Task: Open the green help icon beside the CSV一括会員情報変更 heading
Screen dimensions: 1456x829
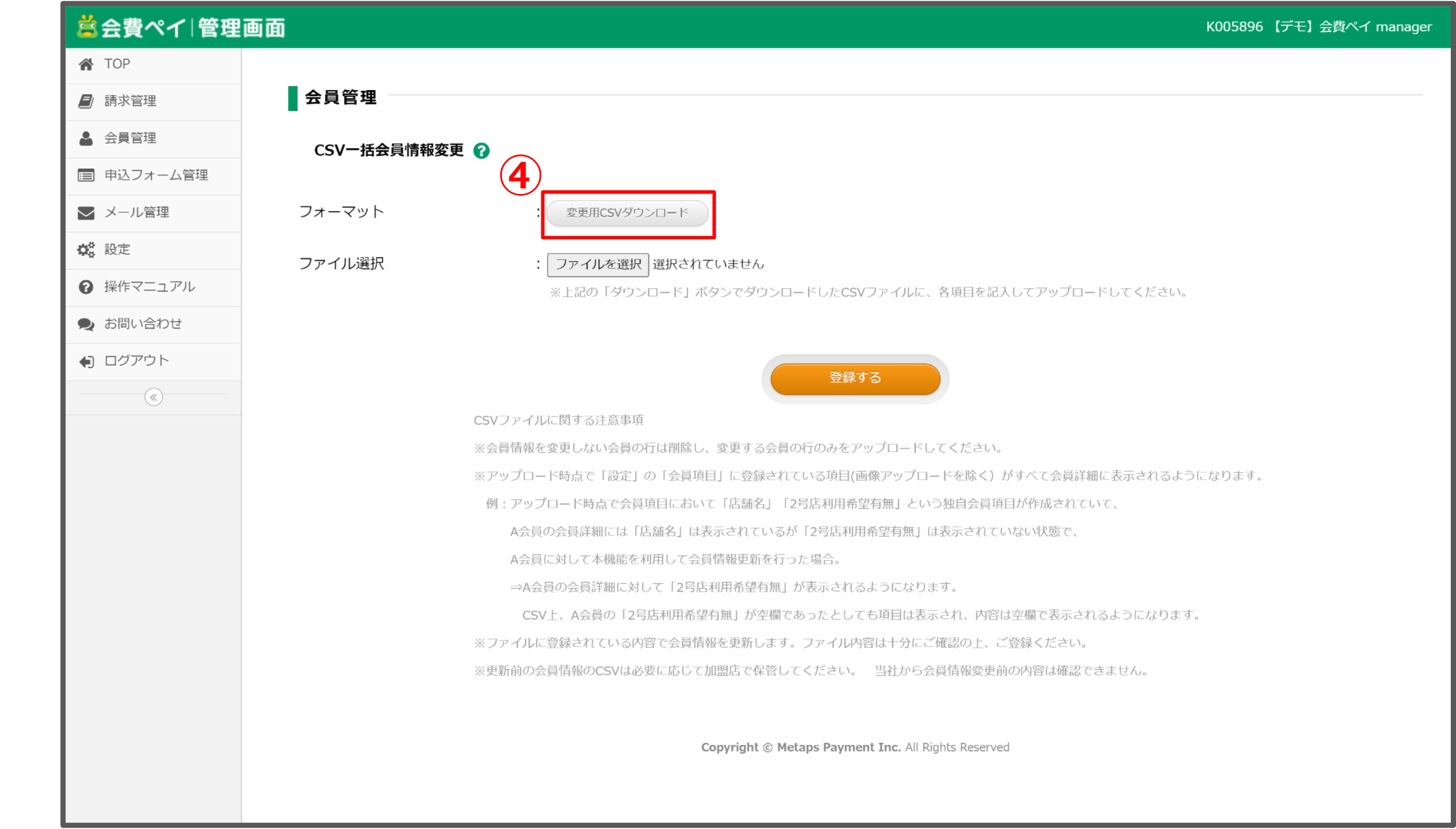Action: coord(482,151)
